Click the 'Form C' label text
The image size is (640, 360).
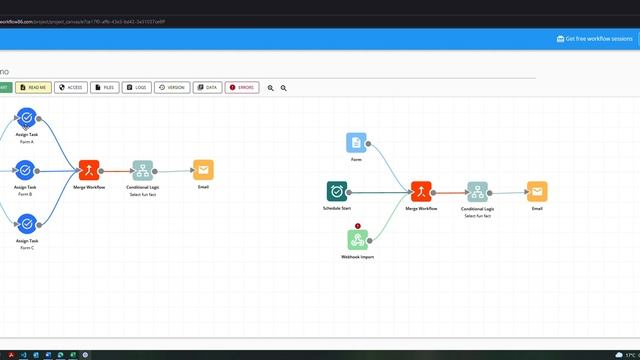tap(27, 248)
